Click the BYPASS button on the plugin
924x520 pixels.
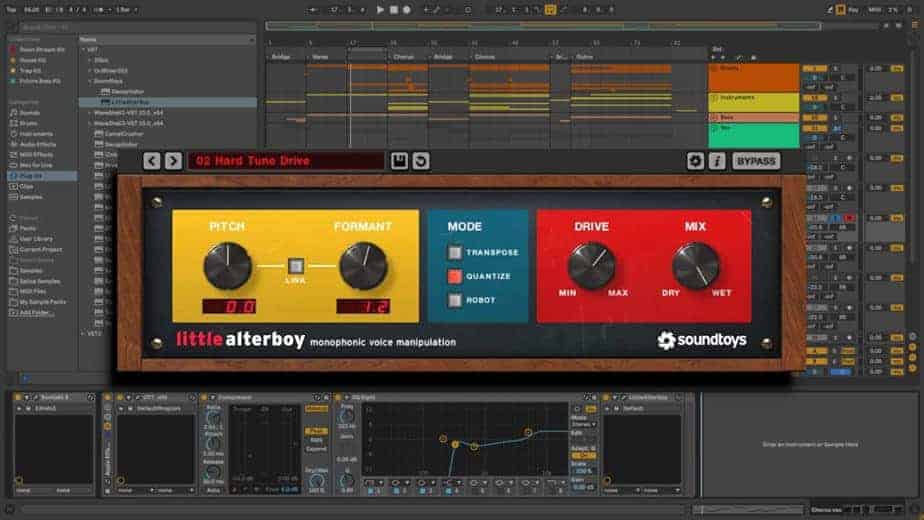tap(756, 161)
